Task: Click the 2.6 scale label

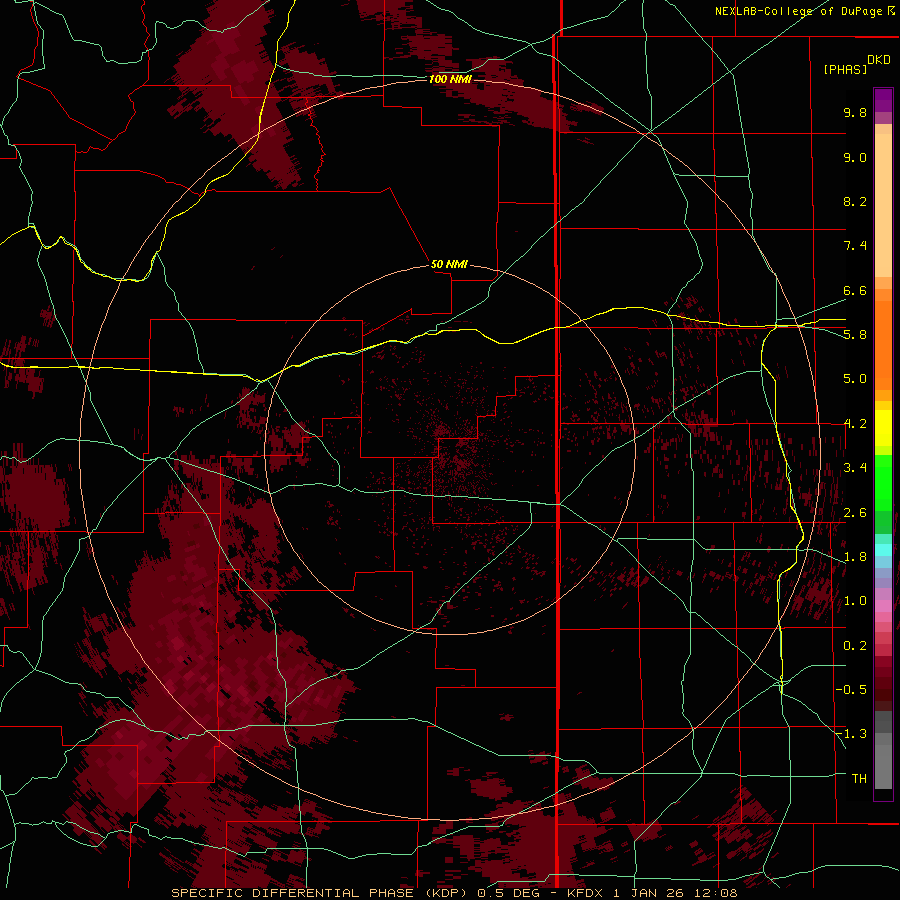Action: click(x=855, y=513)
